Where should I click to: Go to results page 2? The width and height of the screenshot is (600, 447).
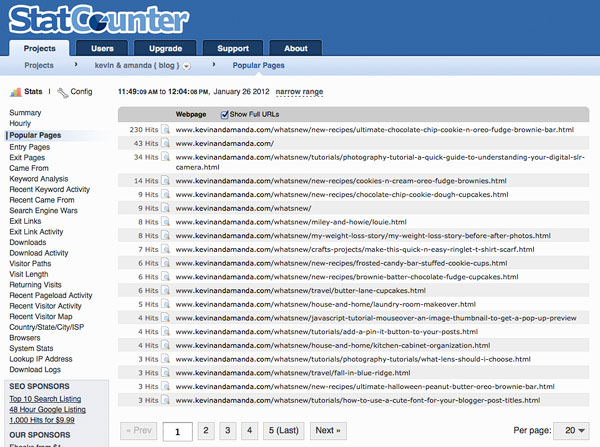coord(206,431)
